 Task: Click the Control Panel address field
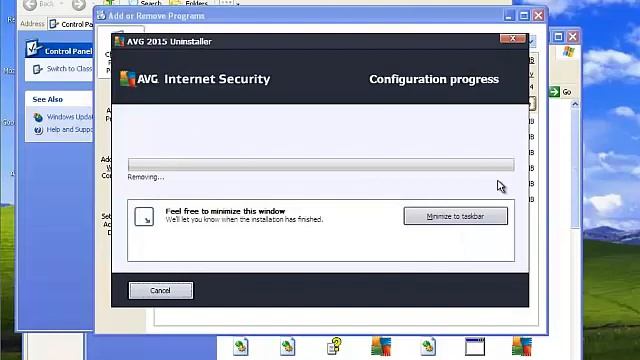point(71,24)
